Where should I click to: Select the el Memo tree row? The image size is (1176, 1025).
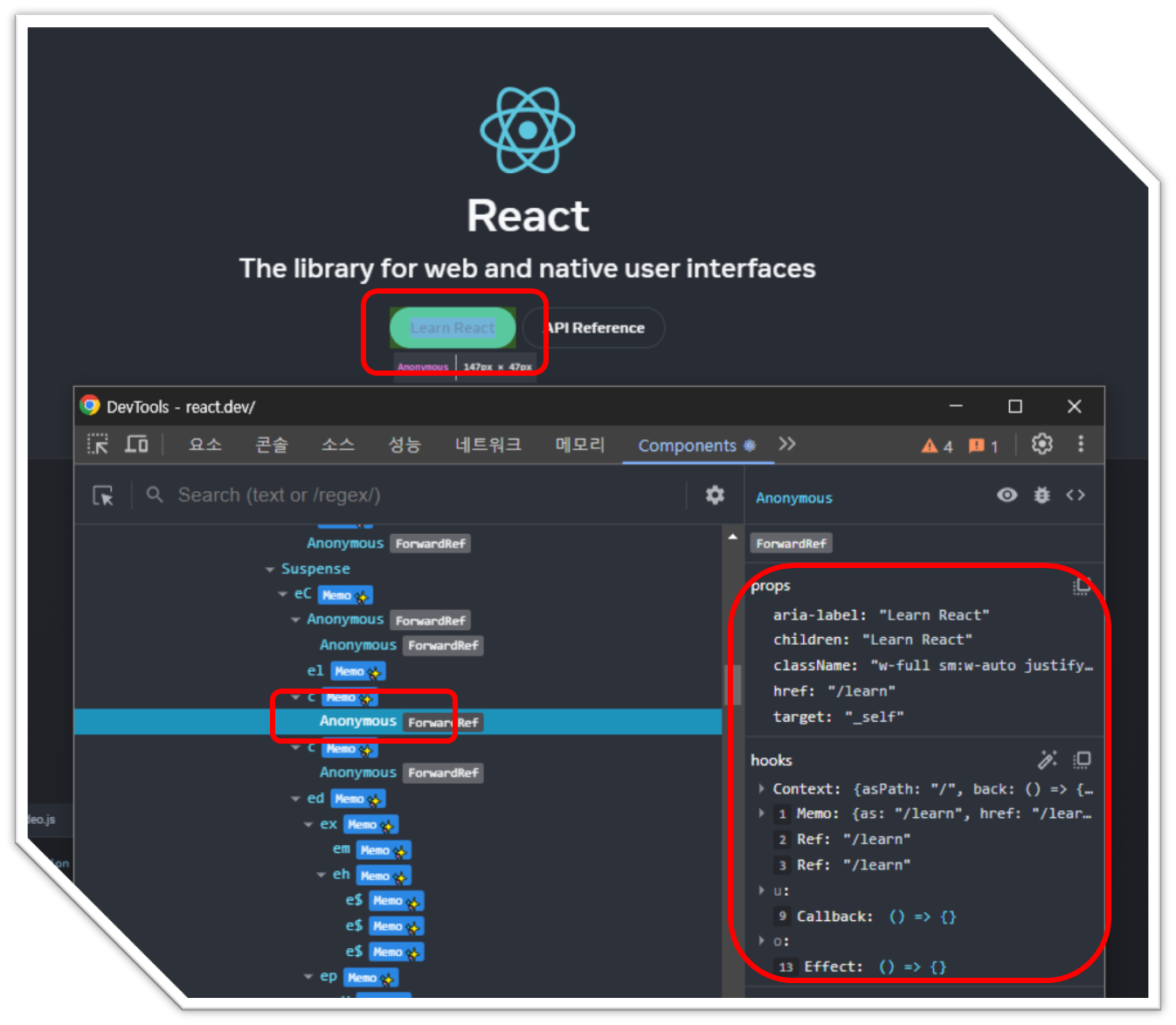[x=398, y=671]
